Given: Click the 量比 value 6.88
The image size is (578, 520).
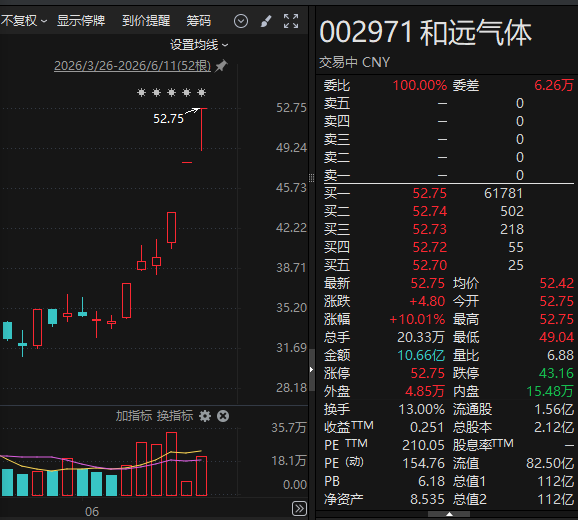Looking at the screenshot, I should click(560, 356).
